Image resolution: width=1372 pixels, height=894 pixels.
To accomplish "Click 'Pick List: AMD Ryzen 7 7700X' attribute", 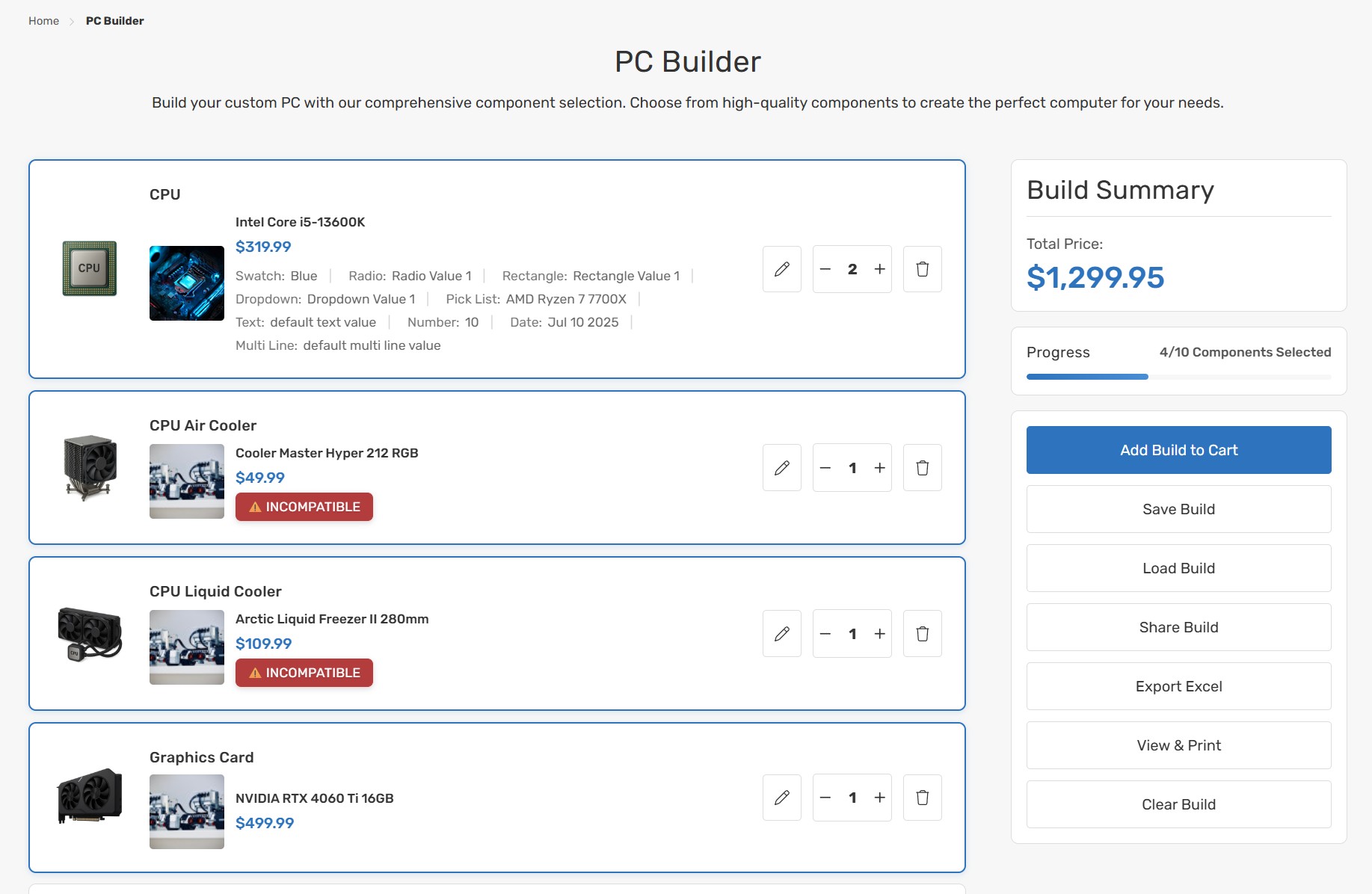I will click(x=536, y=299).
